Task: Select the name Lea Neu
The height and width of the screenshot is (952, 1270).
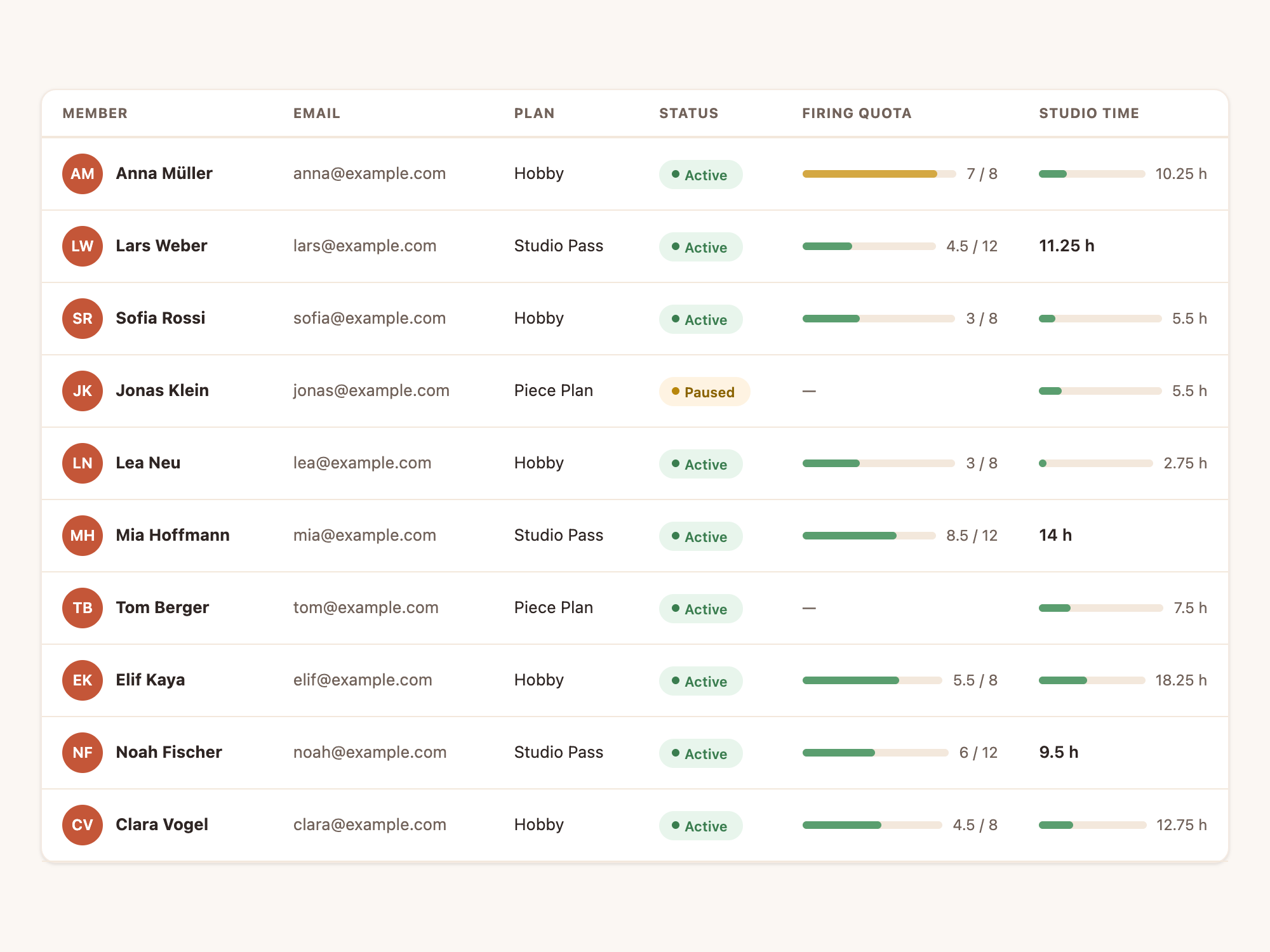Action: (148, 463)
